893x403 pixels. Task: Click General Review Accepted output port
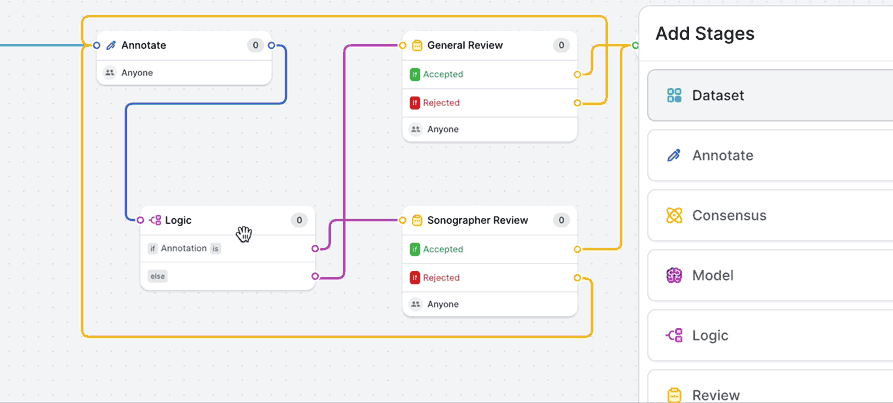pyautogui.click(x=577, y=75)
